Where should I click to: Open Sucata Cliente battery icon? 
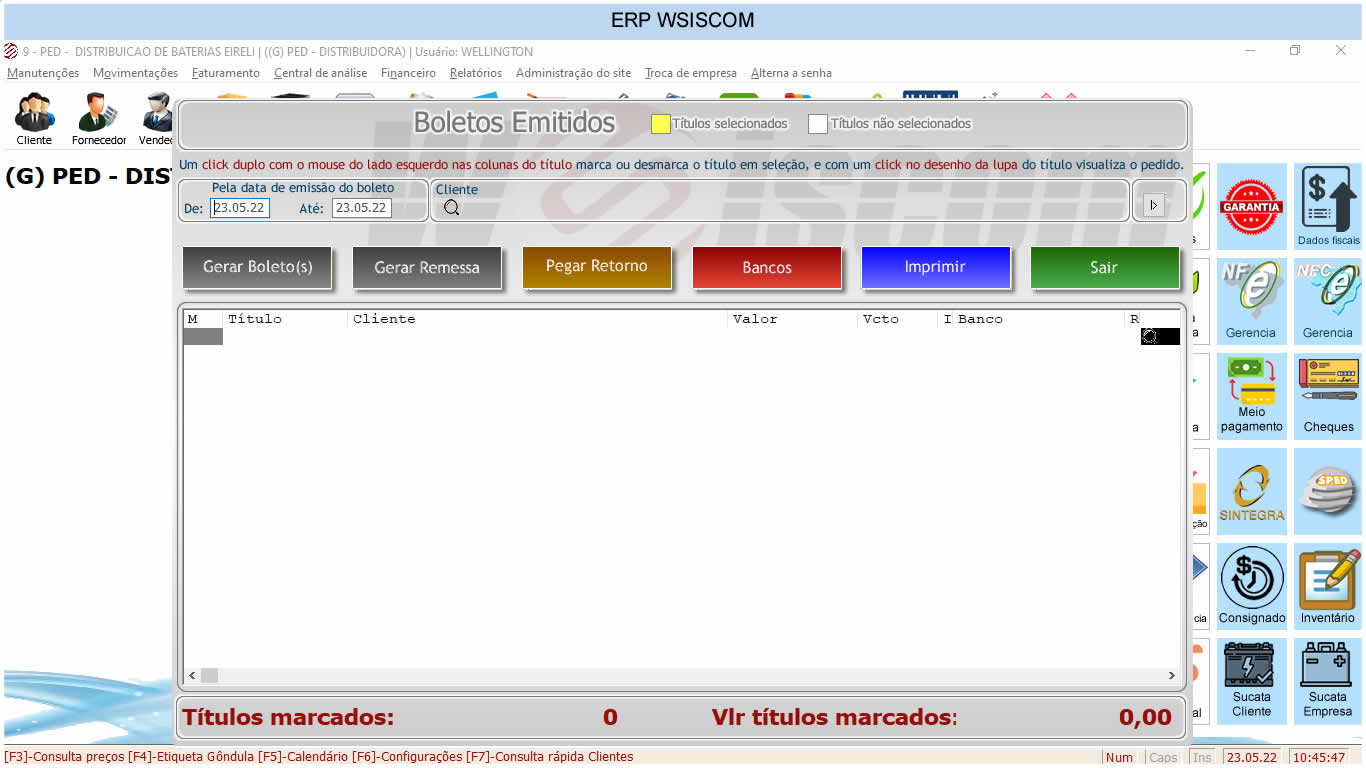coord(1251,680)
